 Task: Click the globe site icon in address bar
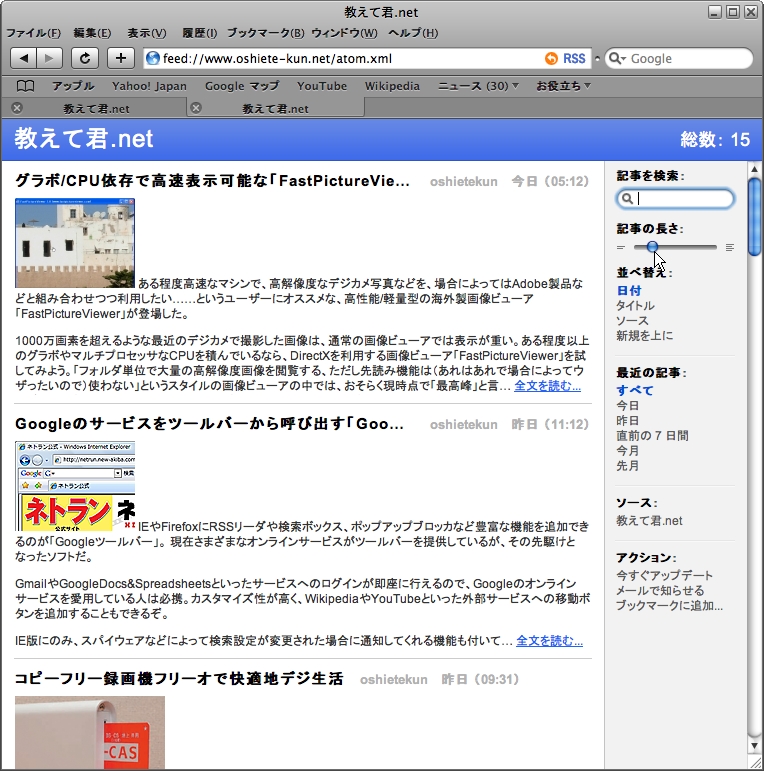tap(153, 59)
